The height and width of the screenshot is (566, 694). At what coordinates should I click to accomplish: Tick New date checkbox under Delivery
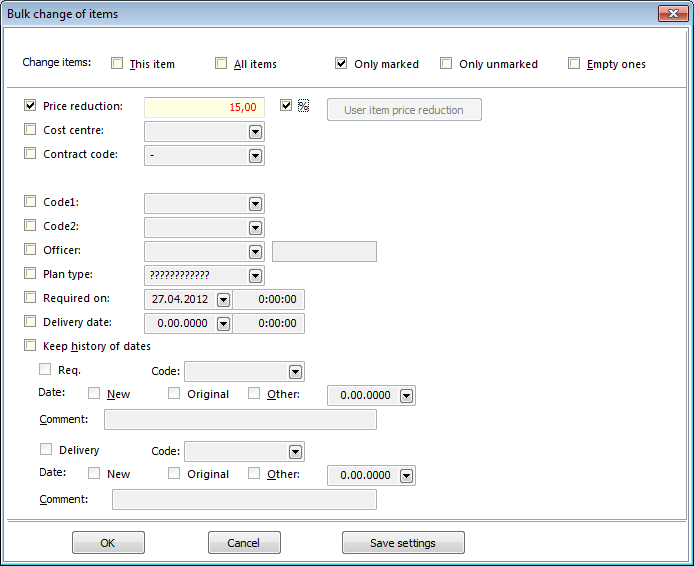94,473
